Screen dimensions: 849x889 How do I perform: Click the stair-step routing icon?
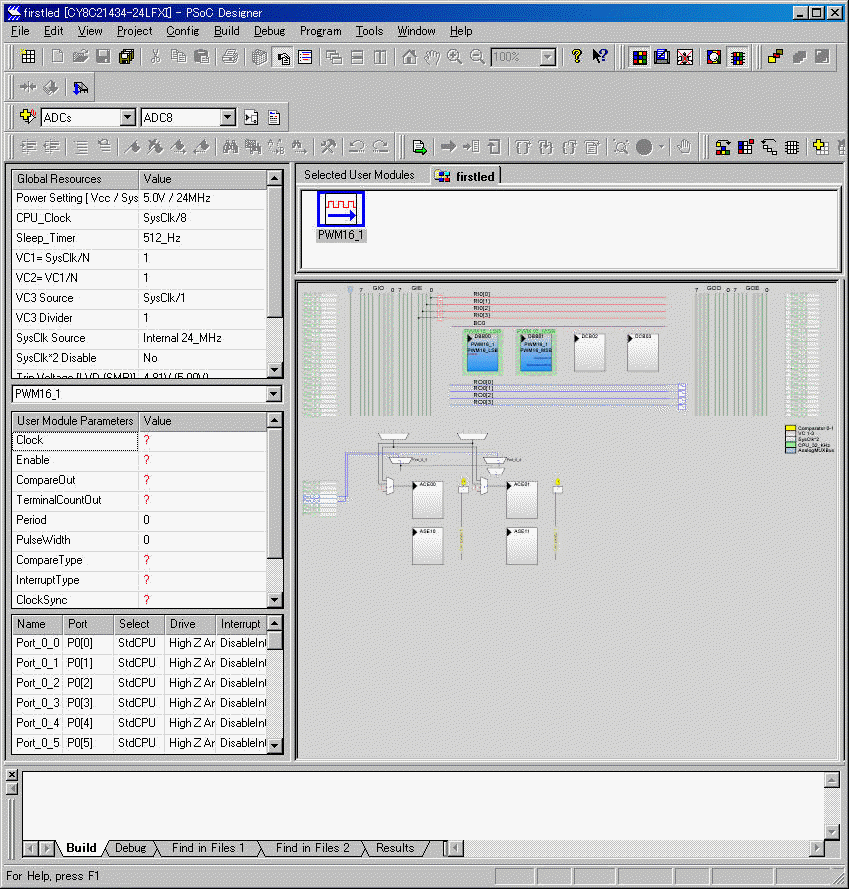point(769,147)
